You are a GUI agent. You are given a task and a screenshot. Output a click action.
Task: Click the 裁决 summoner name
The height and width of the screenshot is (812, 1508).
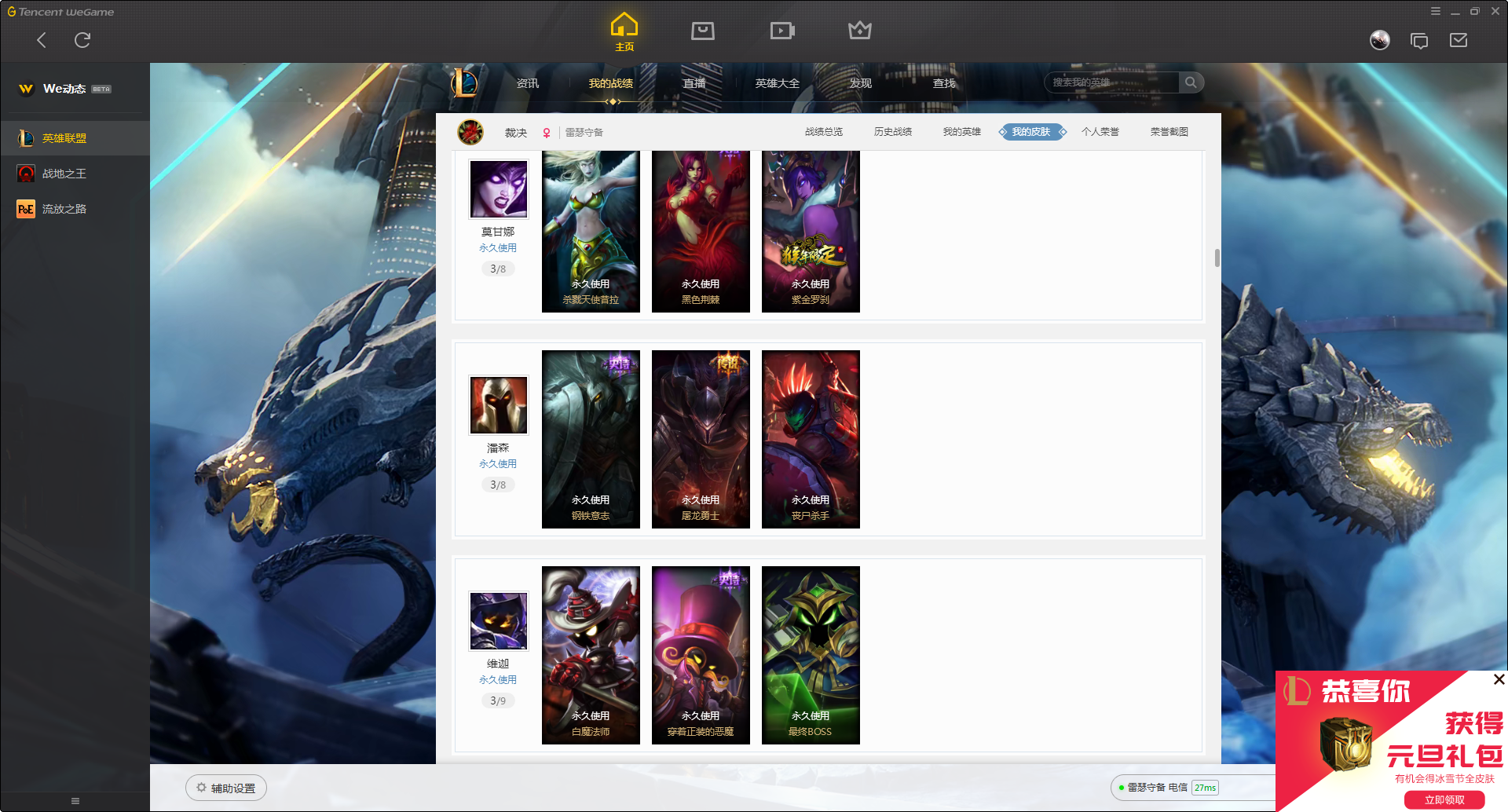coord(516,133)
